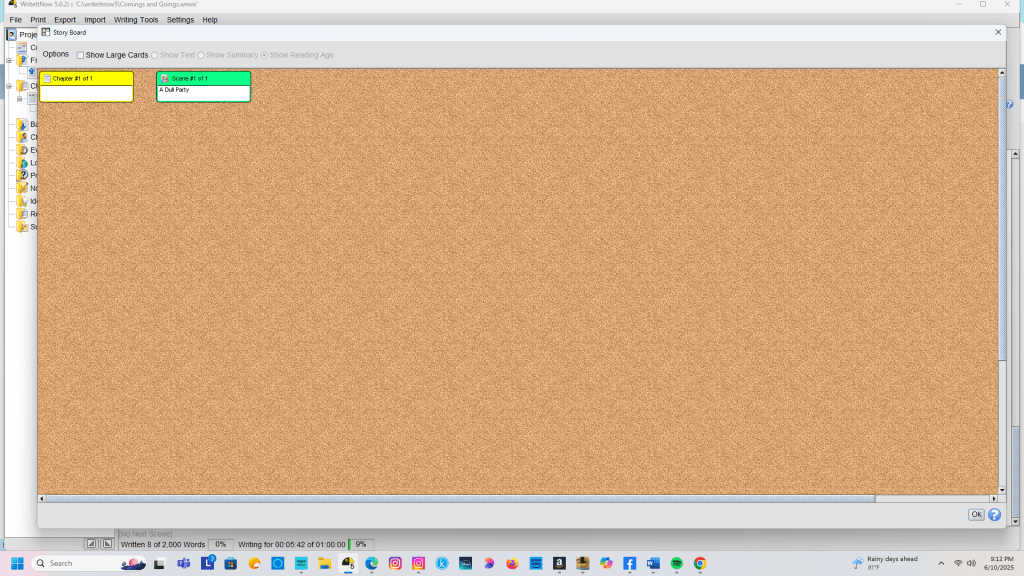The image size is (1024, 576).
Task: Click the Story Board window title icon
Action: click(46, 32)
